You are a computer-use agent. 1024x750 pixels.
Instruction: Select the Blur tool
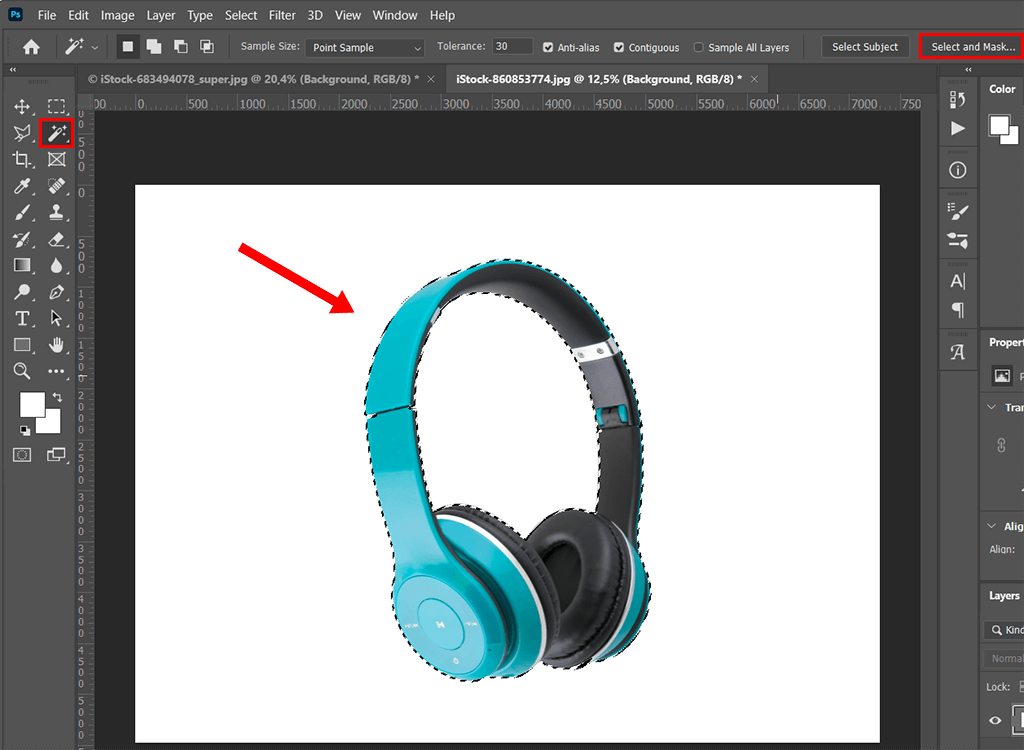(56, 265)
